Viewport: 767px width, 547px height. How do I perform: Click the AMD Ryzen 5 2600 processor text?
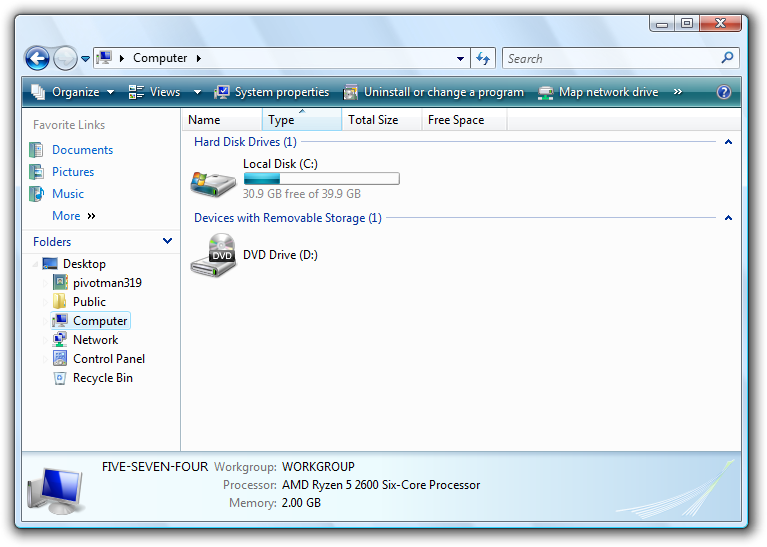381,485
